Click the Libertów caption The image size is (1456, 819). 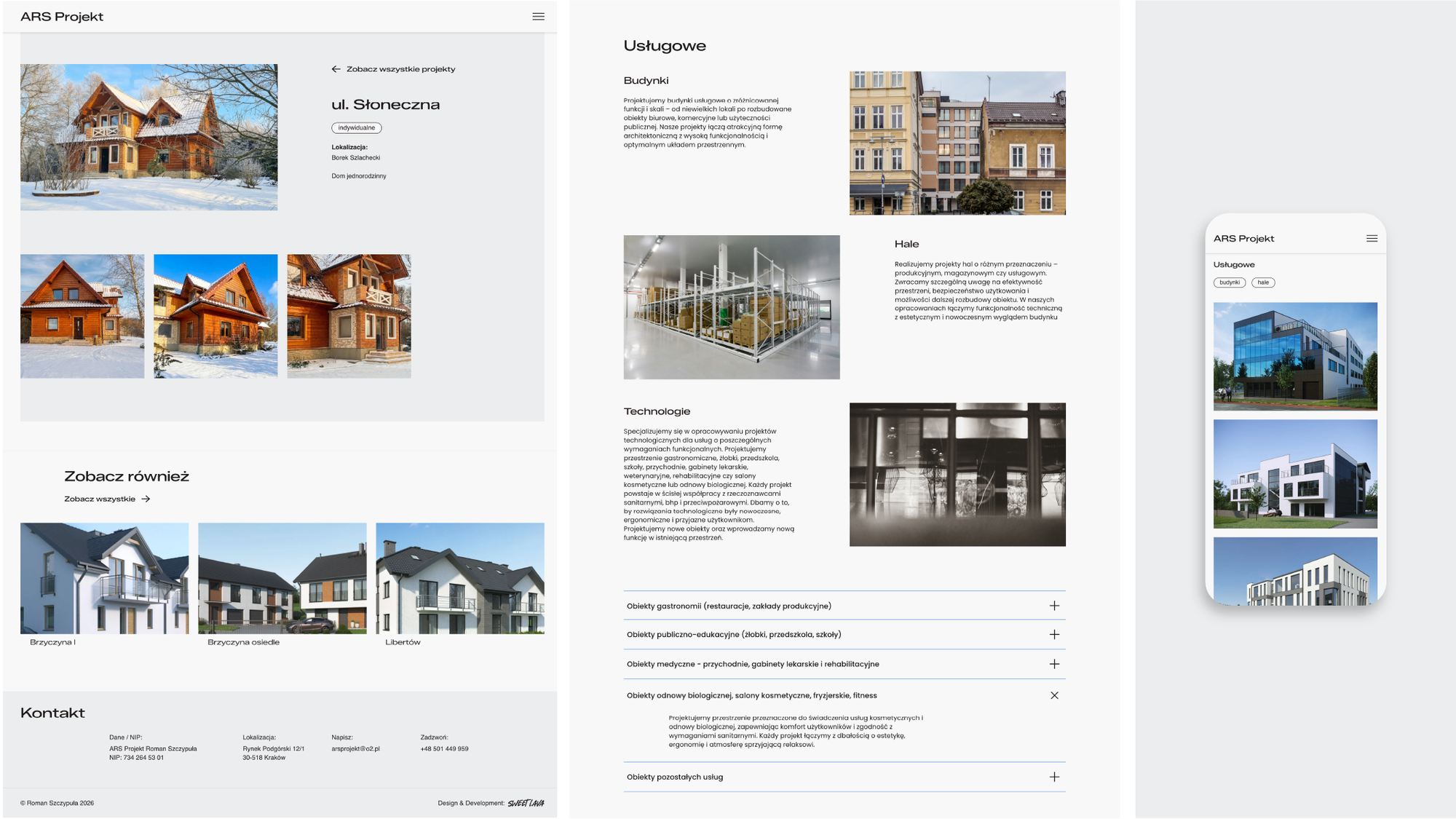(403, 642)
